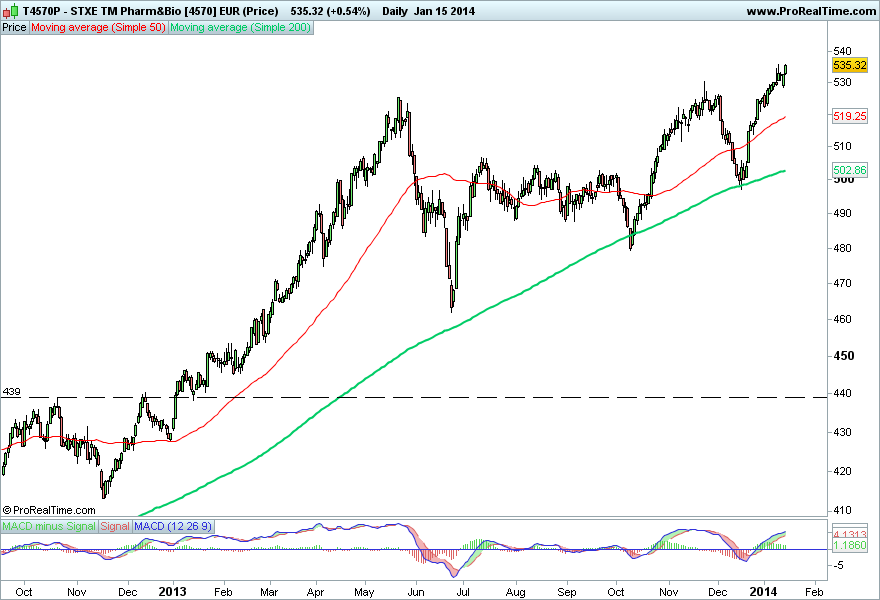Open the MACD minus Signal legend label
The width and height of the screenshot is (880, 600).
tap(49, 526)
